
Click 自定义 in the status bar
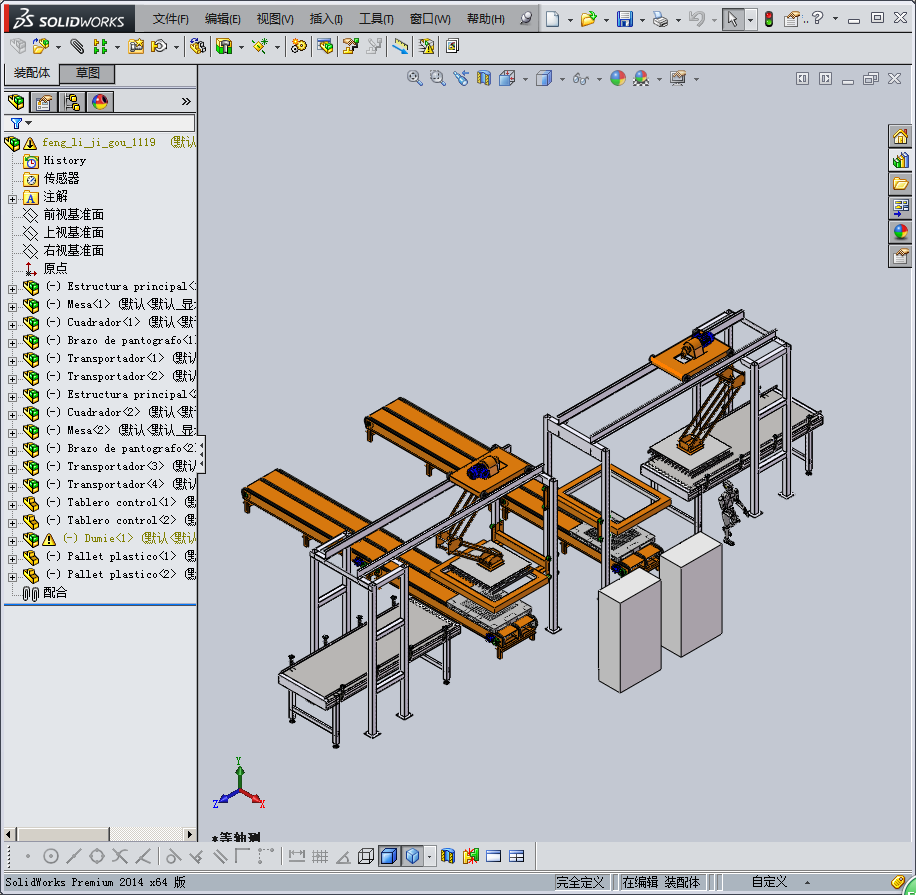[x=769, y=882]
